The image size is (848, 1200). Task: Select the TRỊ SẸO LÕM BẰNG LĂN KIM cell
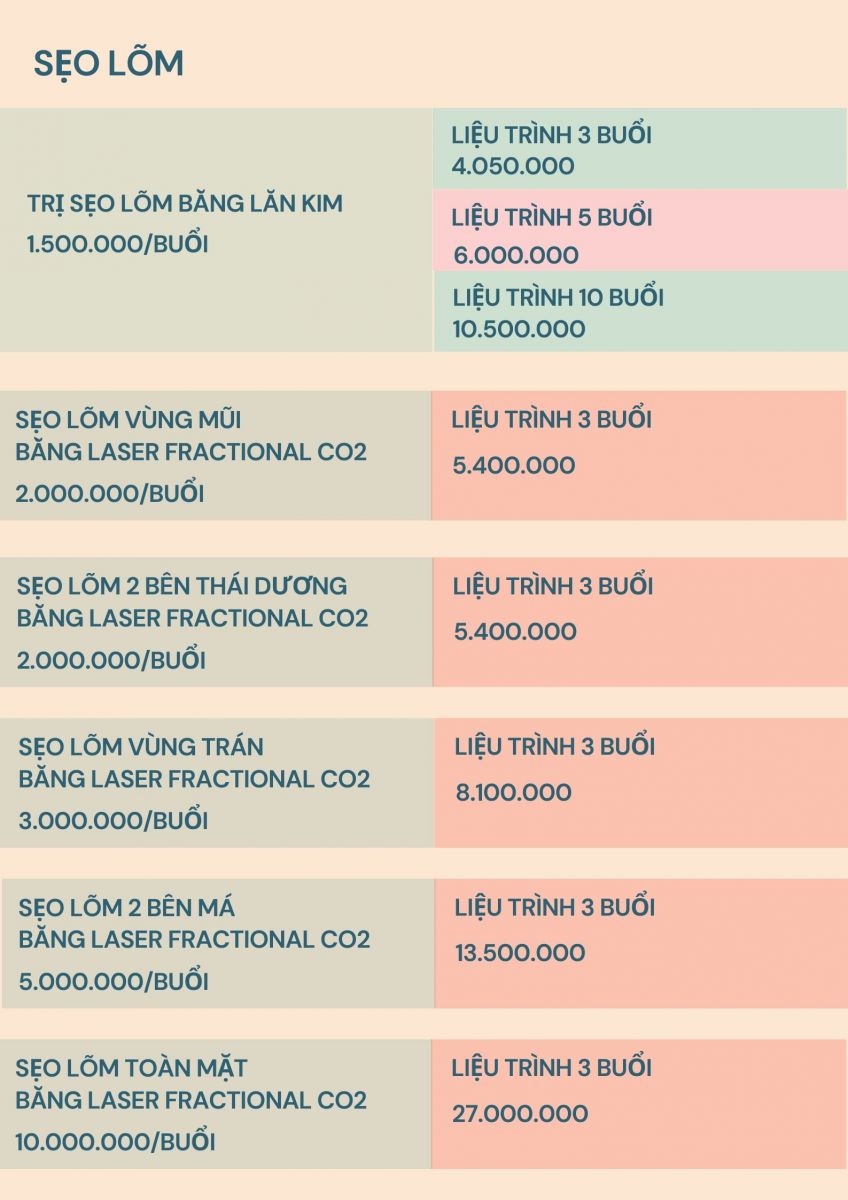click(x=216, y=230)
